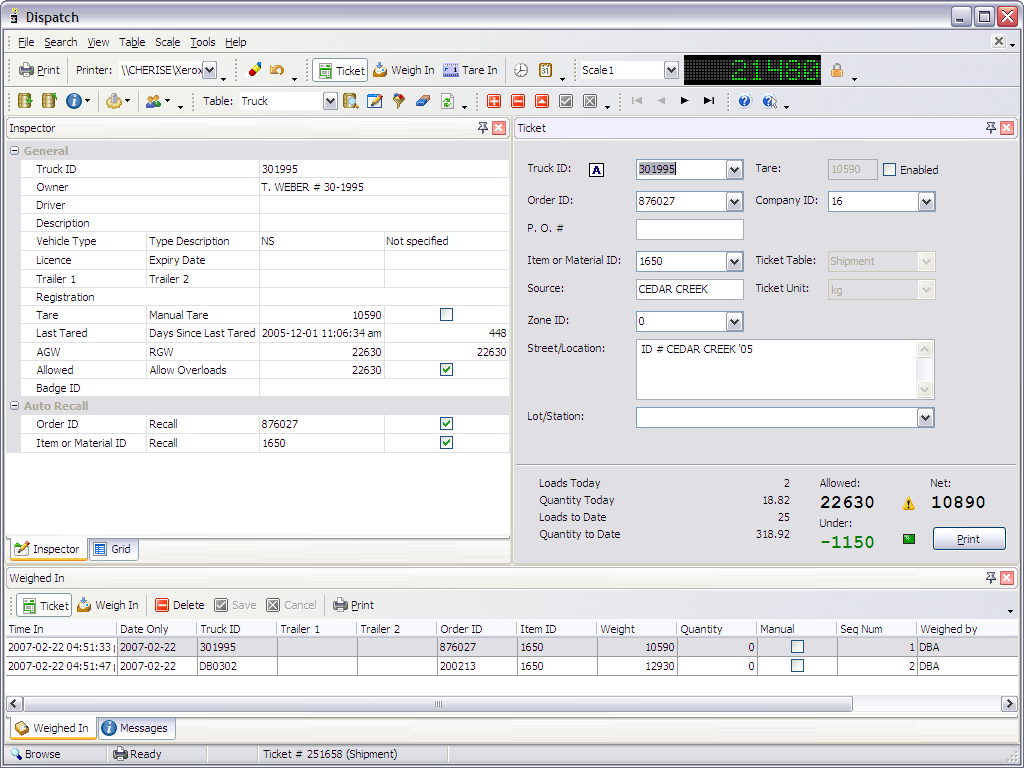Click the blue help question mark icon
This screenshot has width=1024, height=768.
coord(744,101)
